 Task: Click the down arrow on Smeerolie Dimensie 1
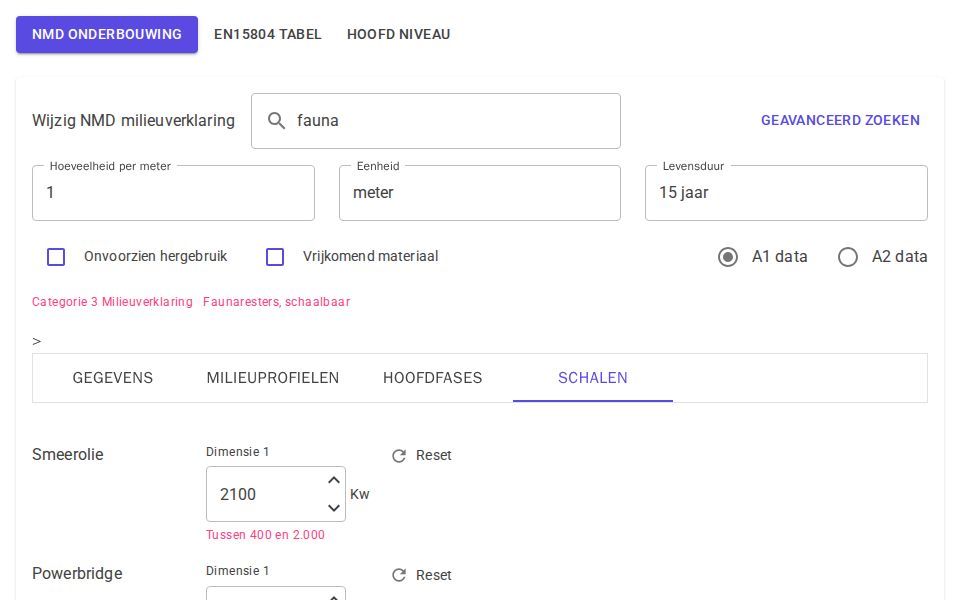334,508
